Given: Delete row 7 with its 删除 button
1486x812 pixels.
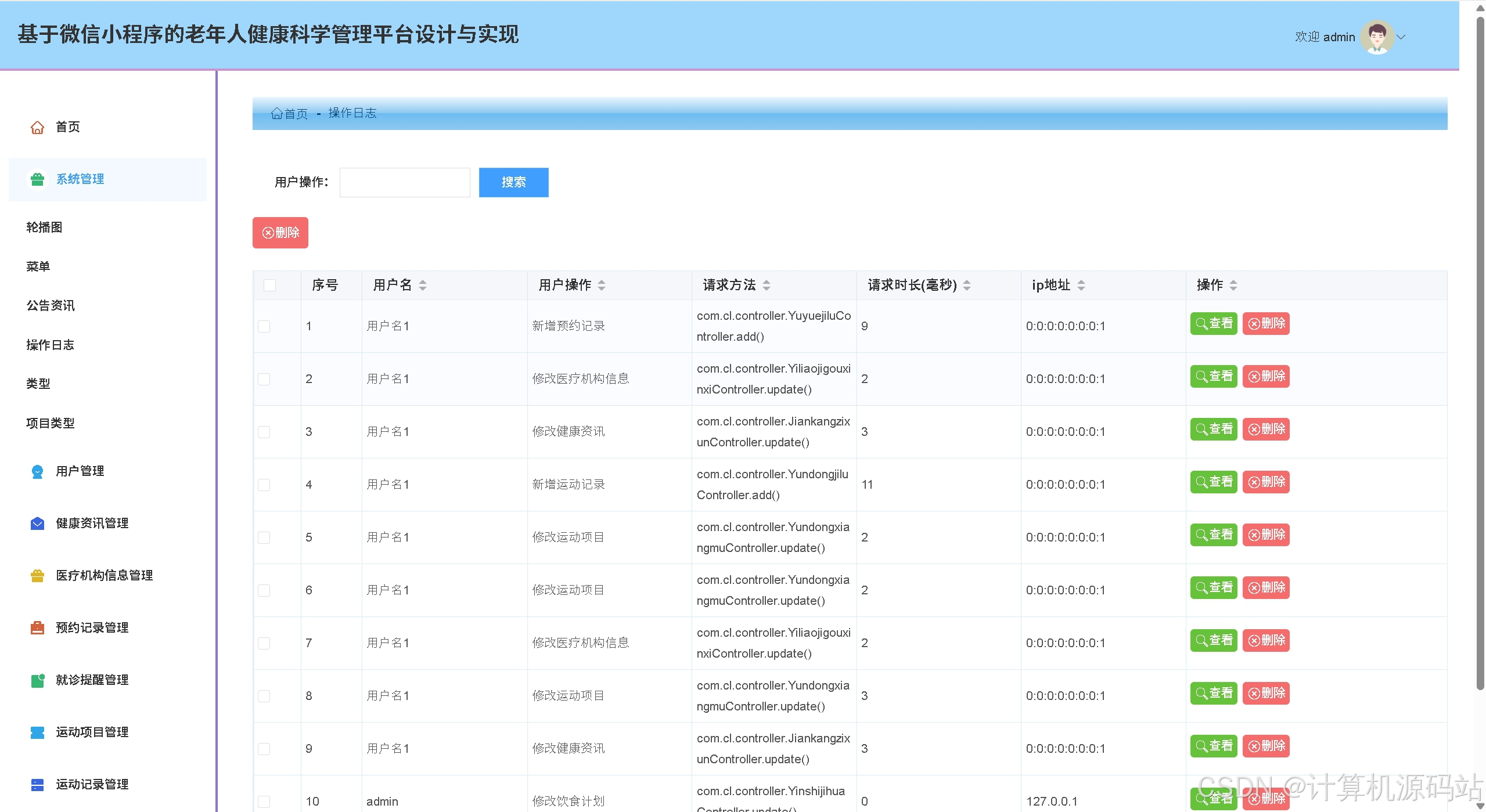Looking at the screenshot, I should click(x=1266, y=640).
